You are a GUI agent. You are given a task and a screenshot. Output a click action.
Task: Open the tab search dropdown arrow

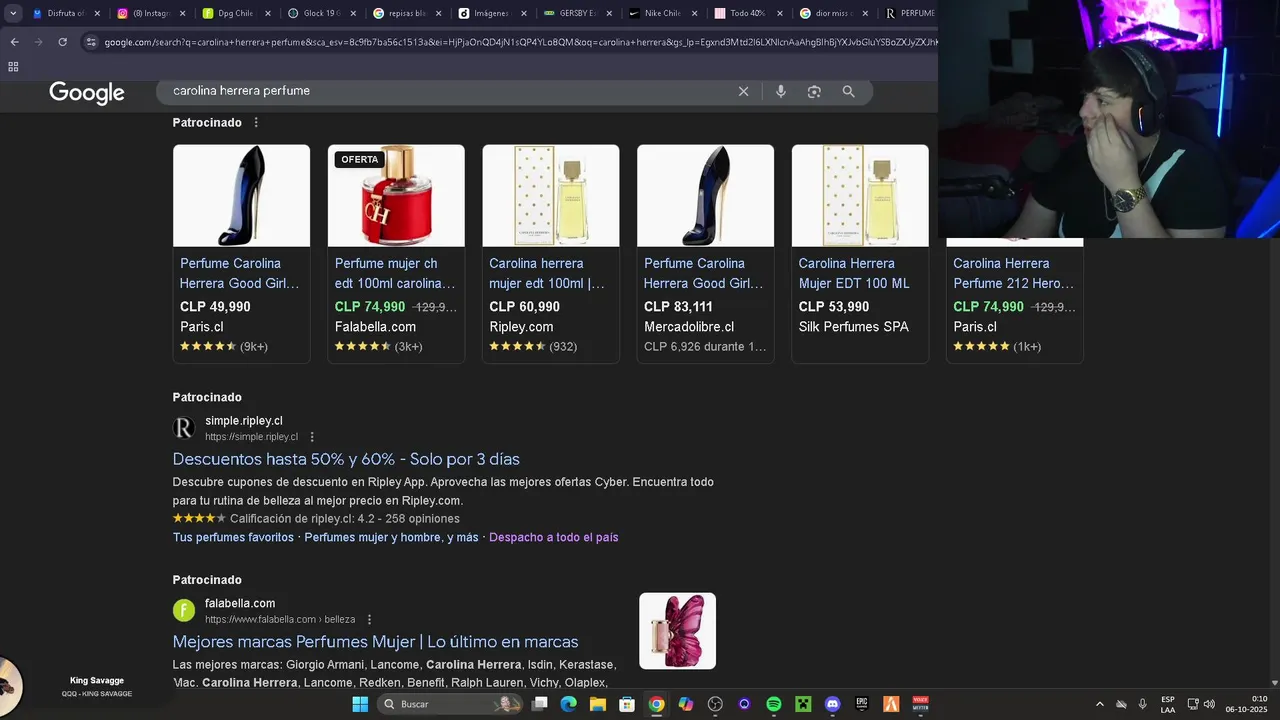[x=13, y=13]
